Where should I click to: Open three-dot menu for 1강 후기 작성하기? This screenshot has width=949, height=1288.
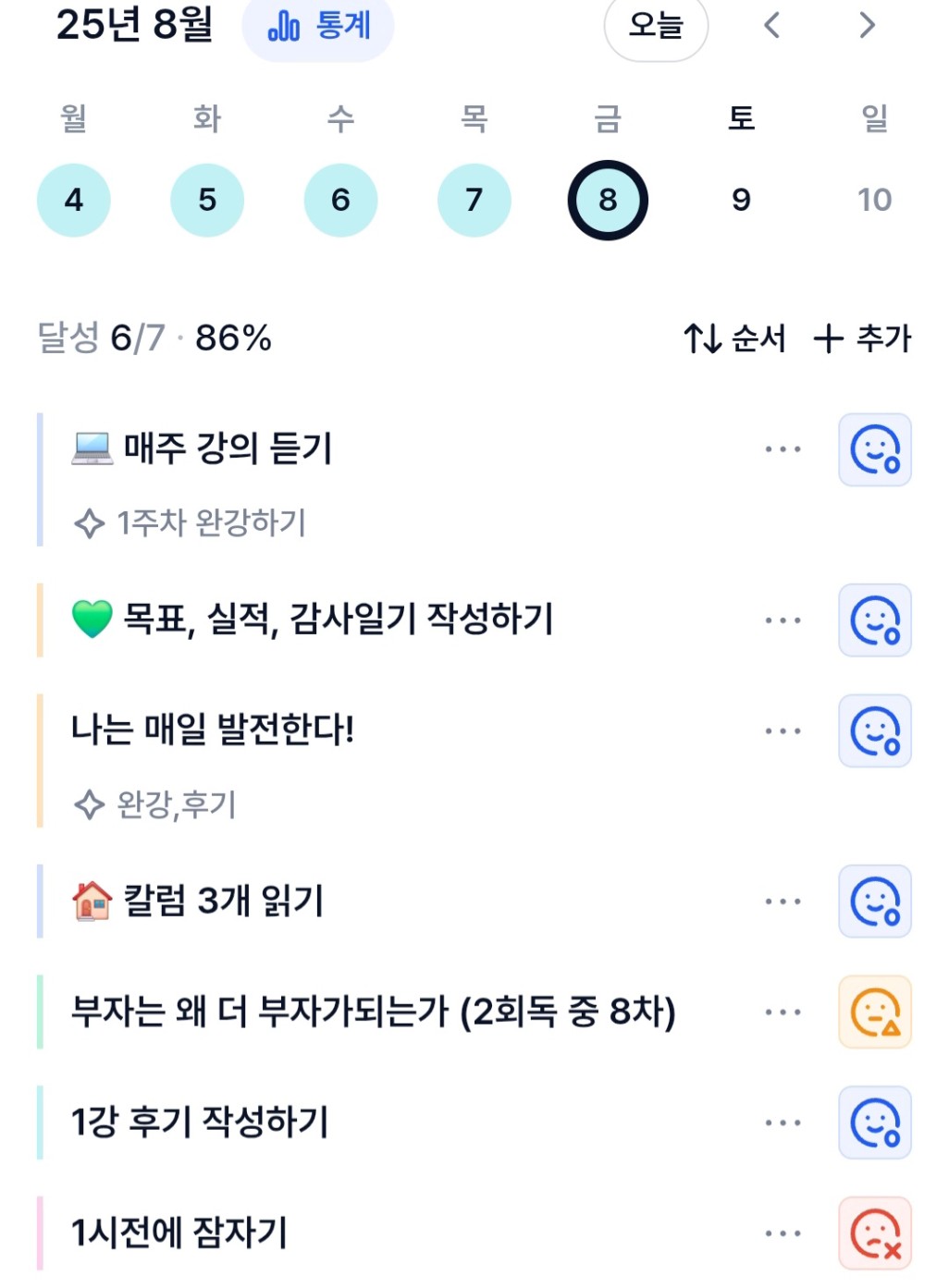click(x=783, y=1123)
